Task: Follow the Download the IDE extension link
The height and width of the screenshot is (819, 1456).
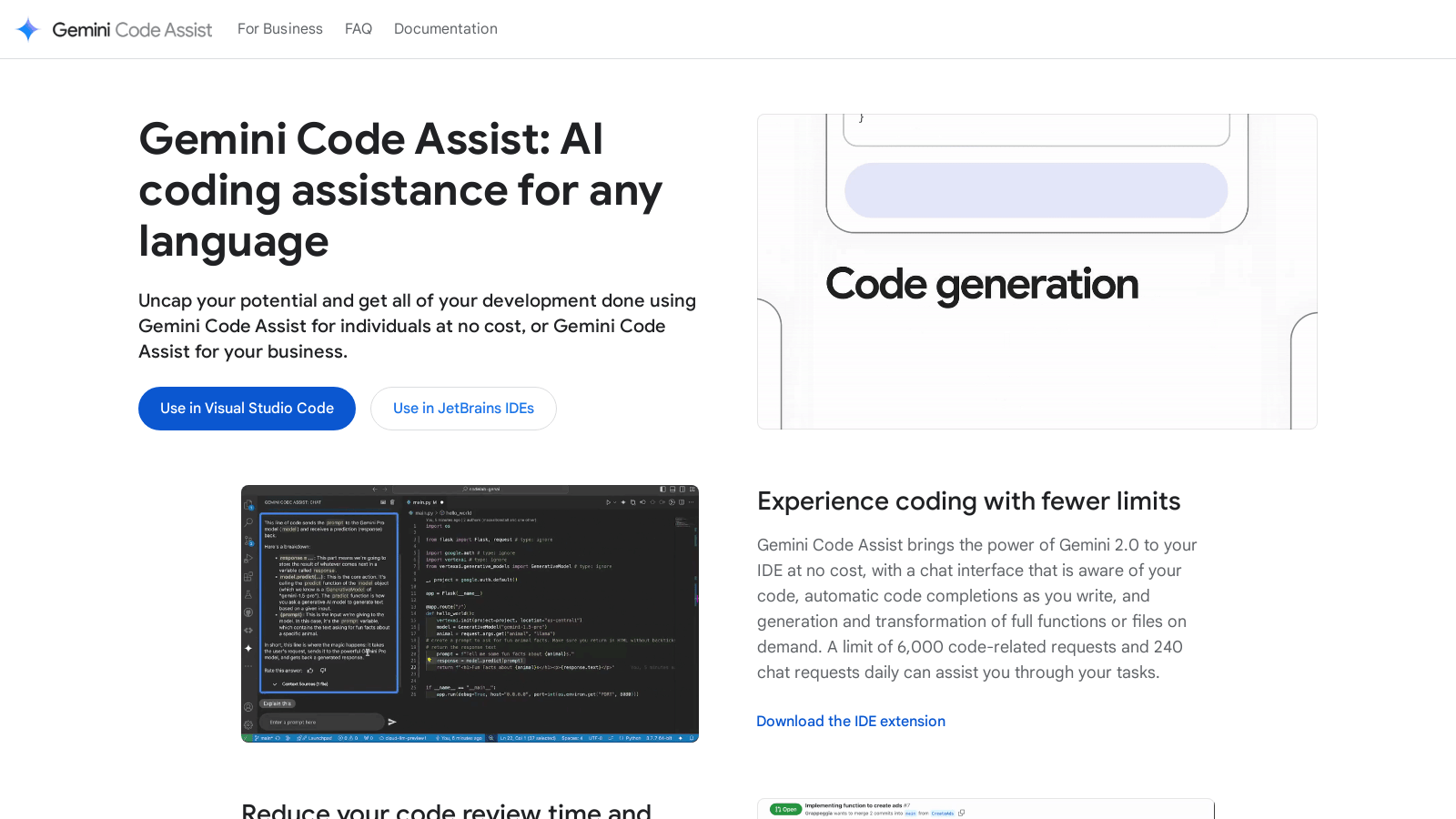Action: click(851, 721)
